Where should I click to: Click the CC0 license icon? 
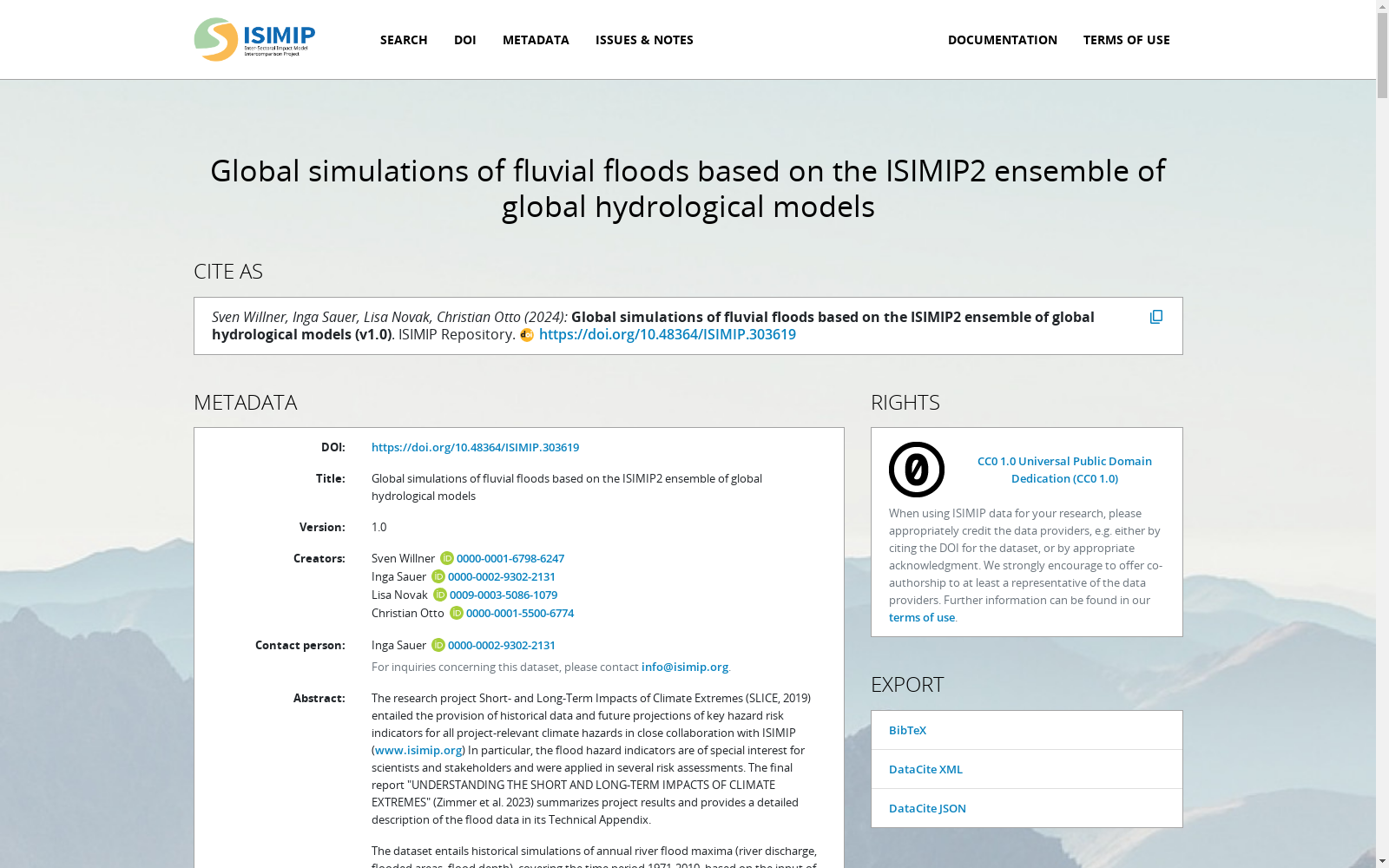[917, 470]
